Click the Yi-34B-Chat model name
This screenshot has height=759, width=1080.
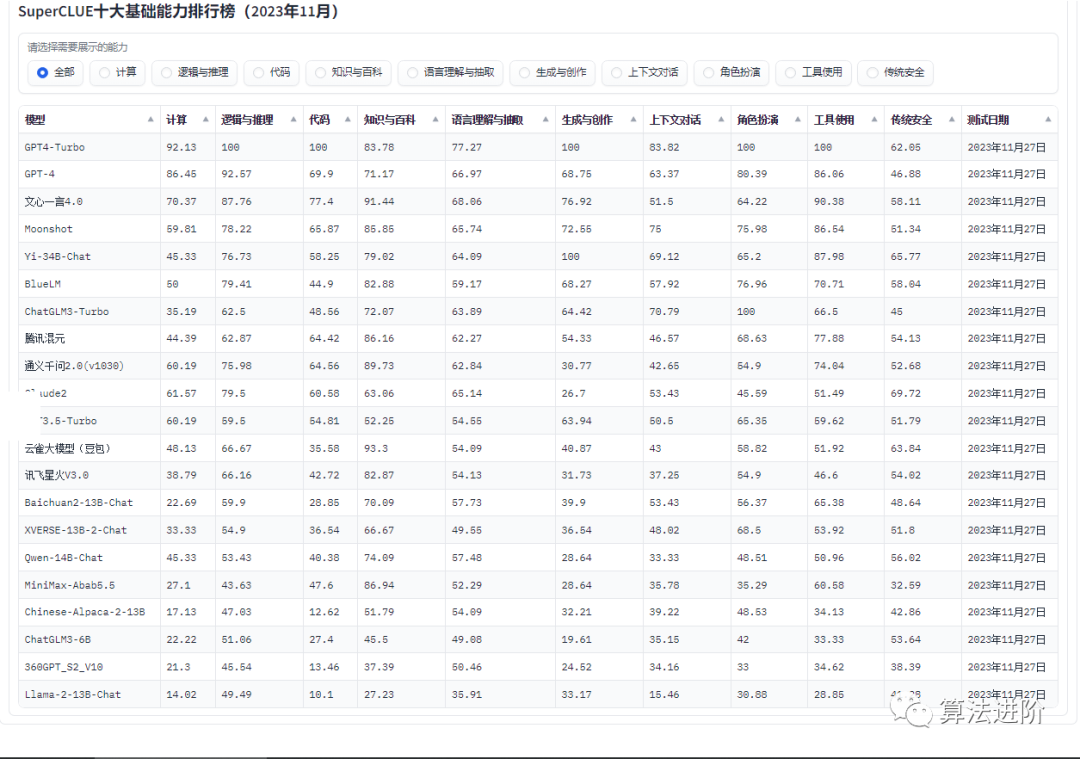coord(57,257)
